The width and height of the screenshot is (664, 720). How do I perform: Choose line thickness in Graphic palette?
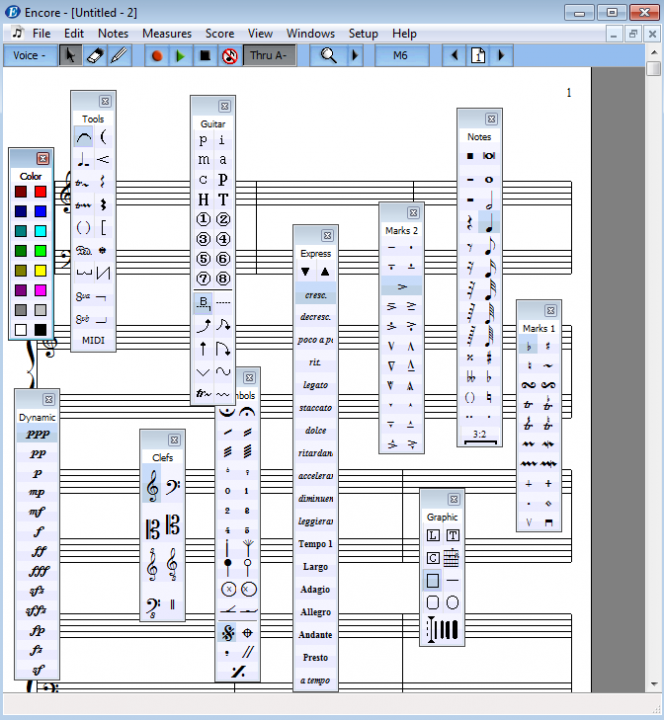click(443, 629)
